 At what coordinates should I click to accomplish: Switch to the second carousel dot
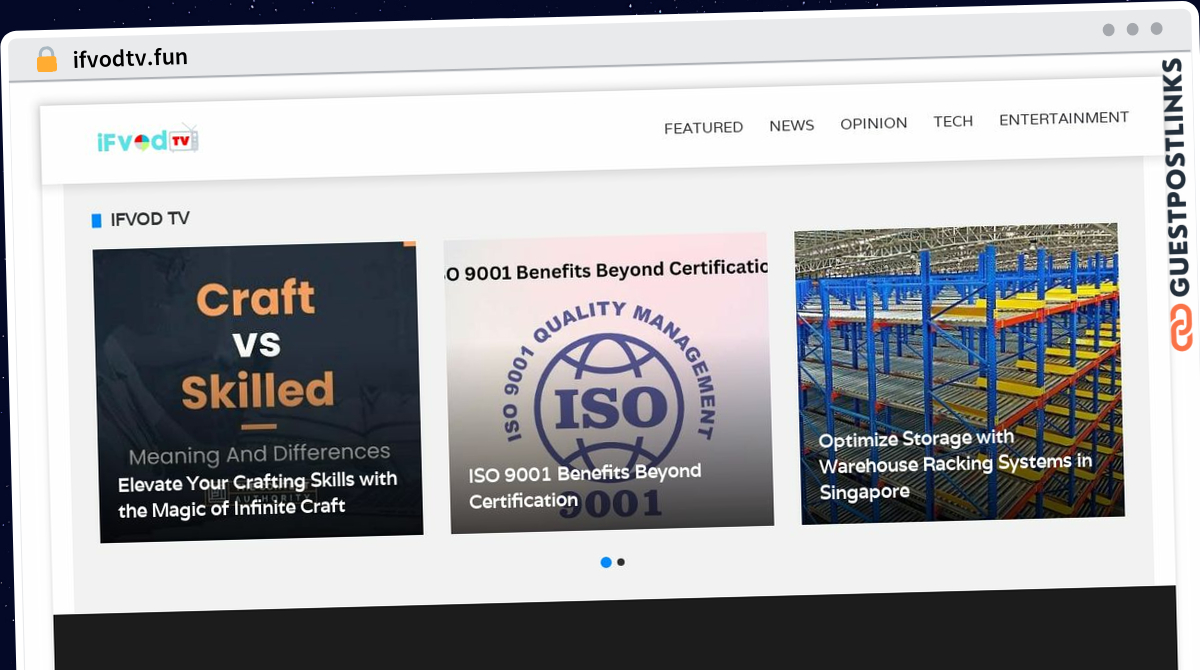coord(621,562)
